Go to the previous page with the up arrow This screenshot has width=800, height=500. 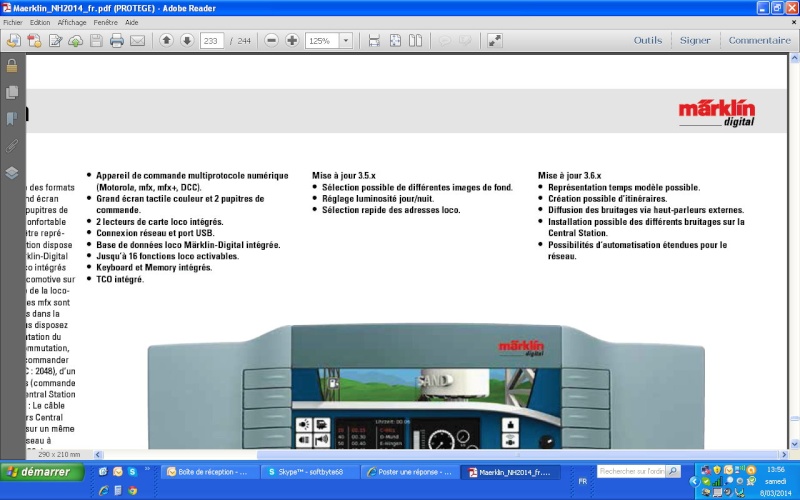pyautogui.click(x=166, y=40)
